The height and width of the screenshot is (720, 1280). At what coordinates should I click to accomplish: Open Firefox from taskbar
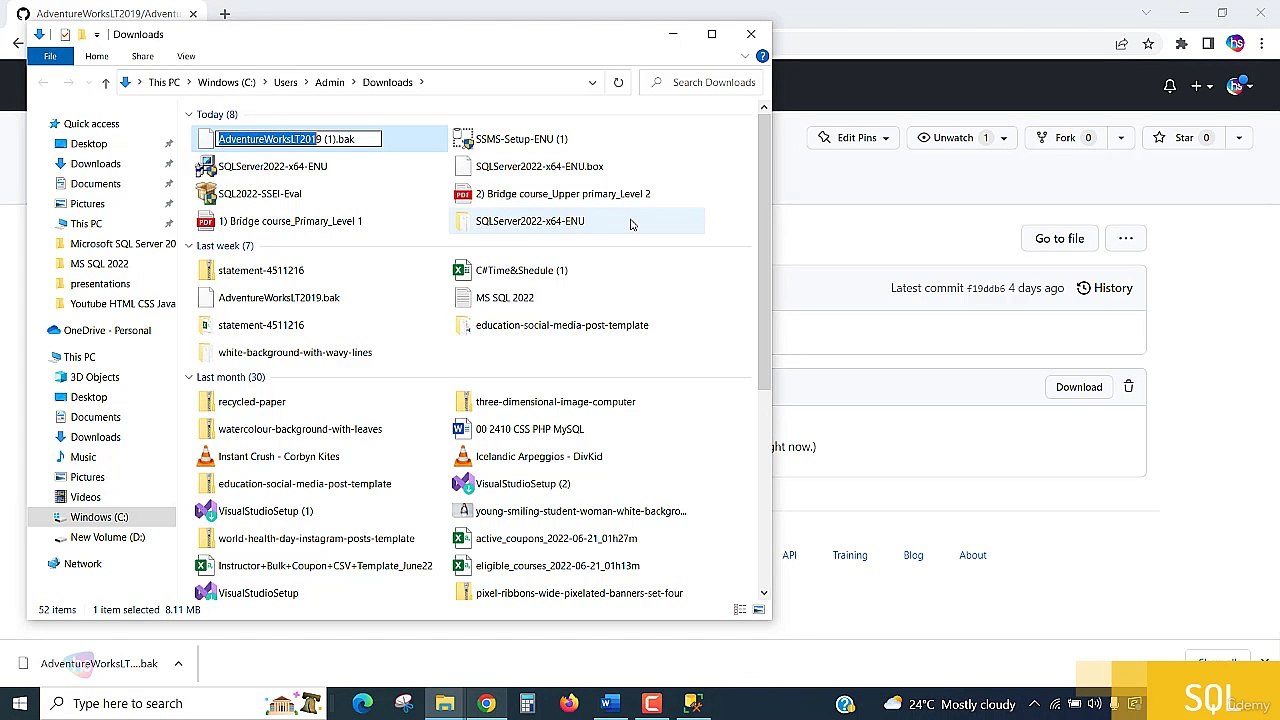click(x=568, y=703)
